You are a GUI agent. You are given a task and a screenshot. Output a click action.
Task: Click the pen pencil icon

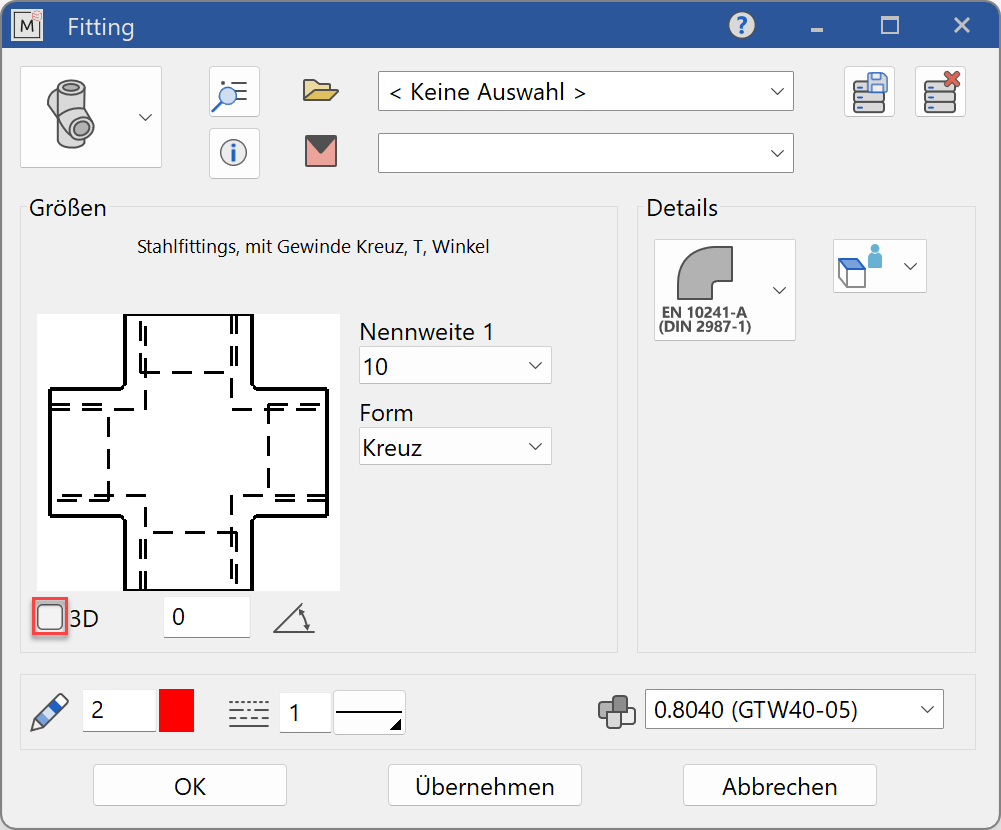(x=49, y=711)
